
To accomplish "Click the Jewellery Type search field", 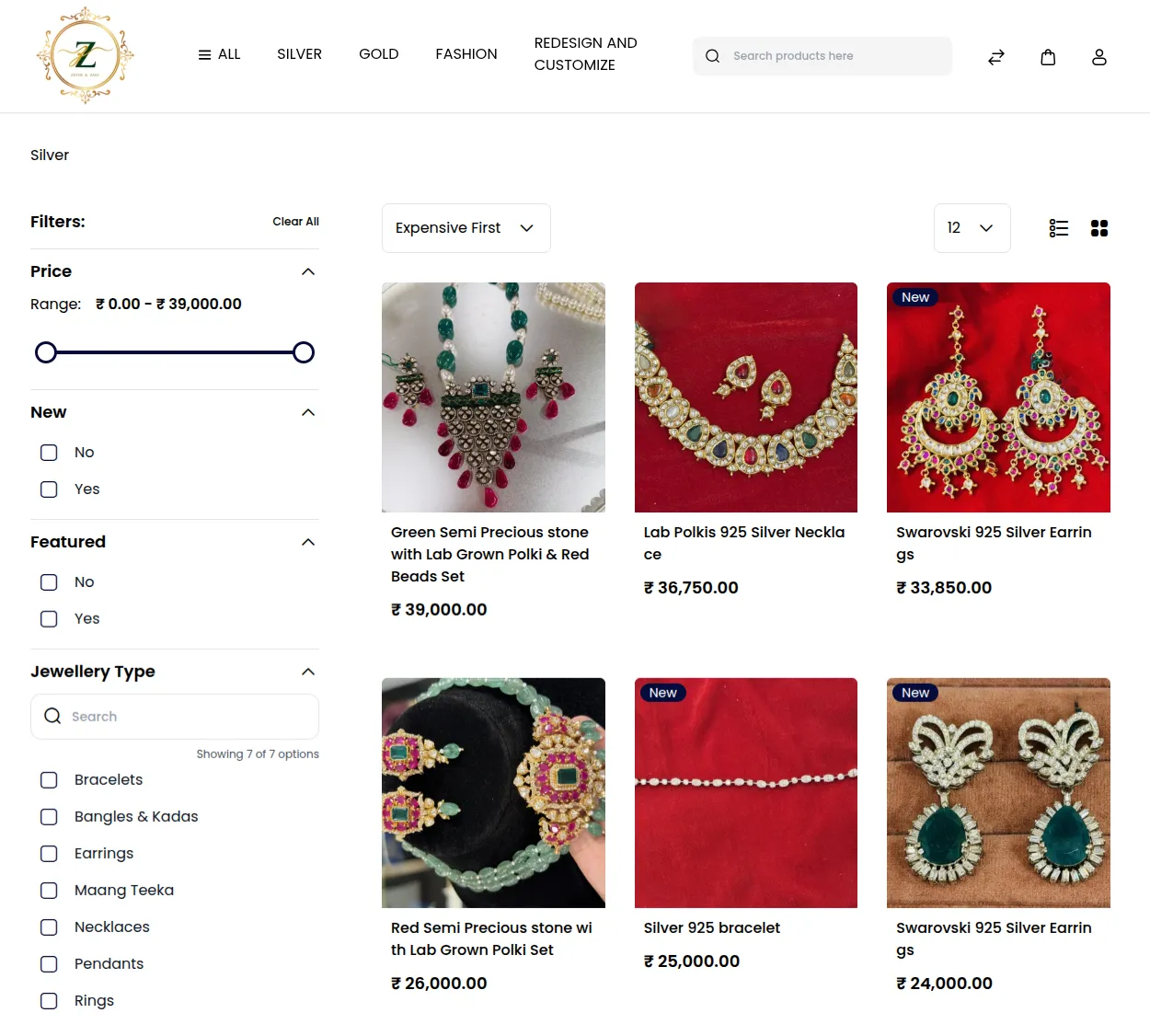I will pyautogui.click(x=175, y=716).
